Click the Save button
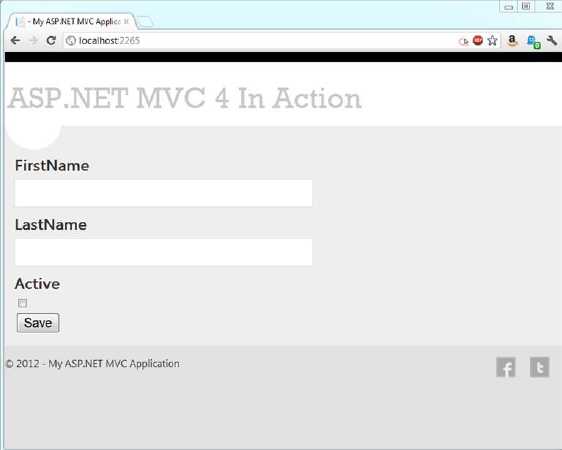Viewport: 562px width, 450px height. tap(38, 323)
